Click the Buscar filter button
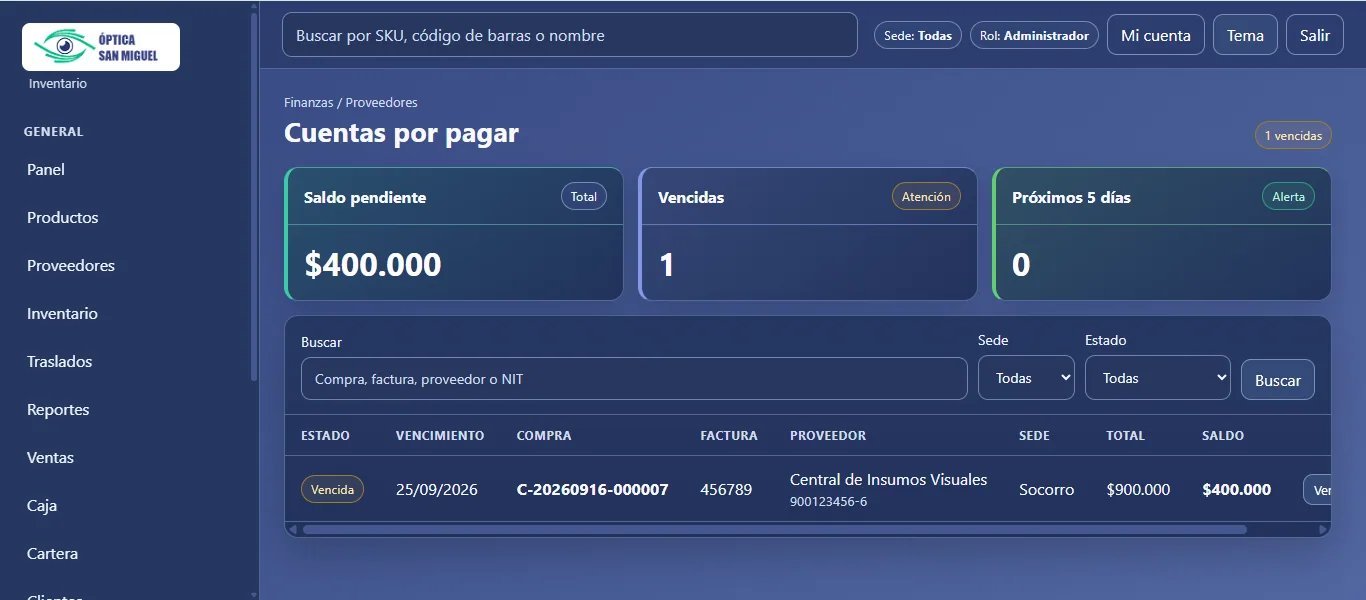Viewport: 1366px width, 600px height. 1278,380
